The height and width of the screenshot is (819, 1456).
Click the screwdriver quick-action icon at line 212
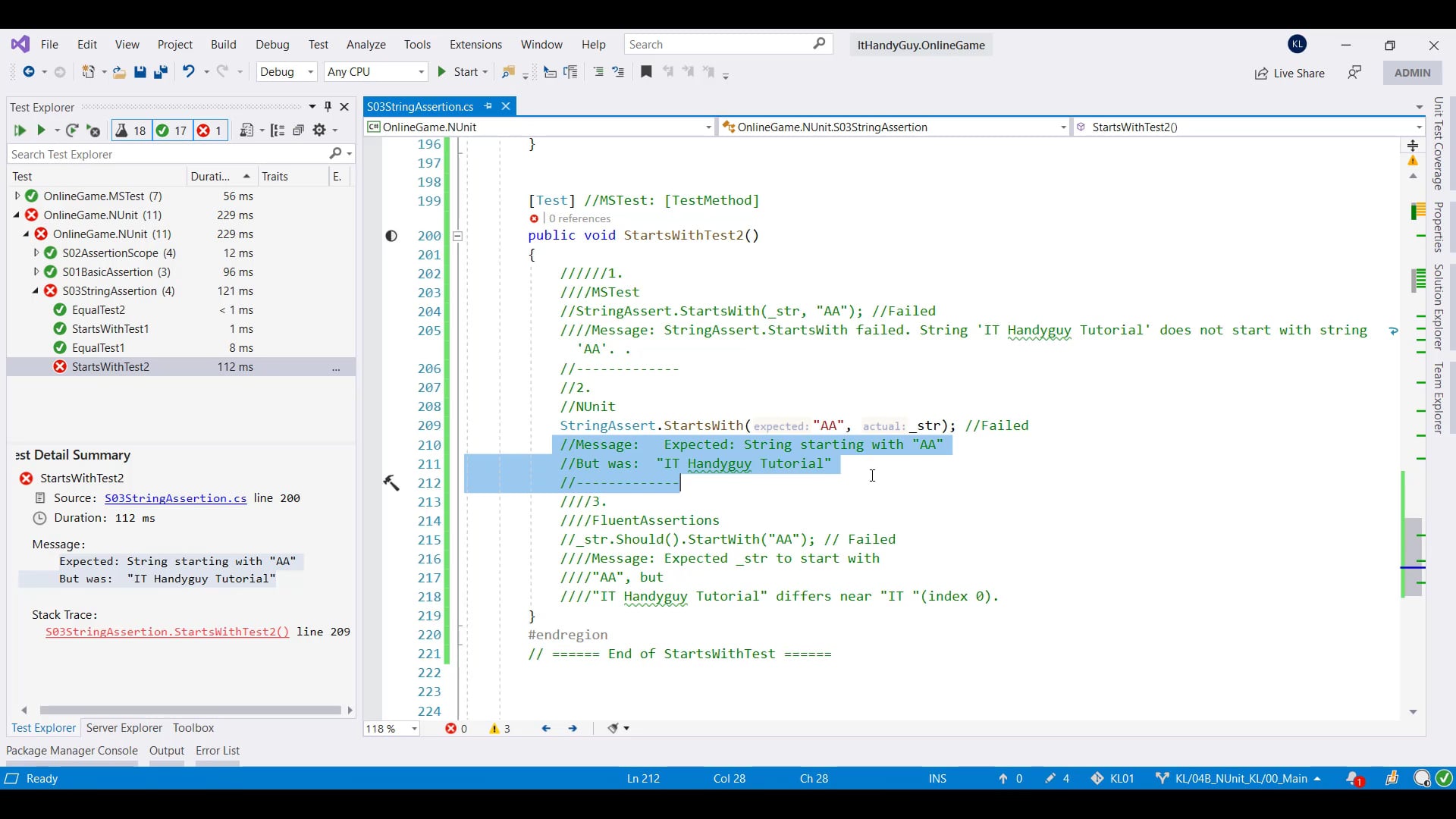[x=391, y=483]
